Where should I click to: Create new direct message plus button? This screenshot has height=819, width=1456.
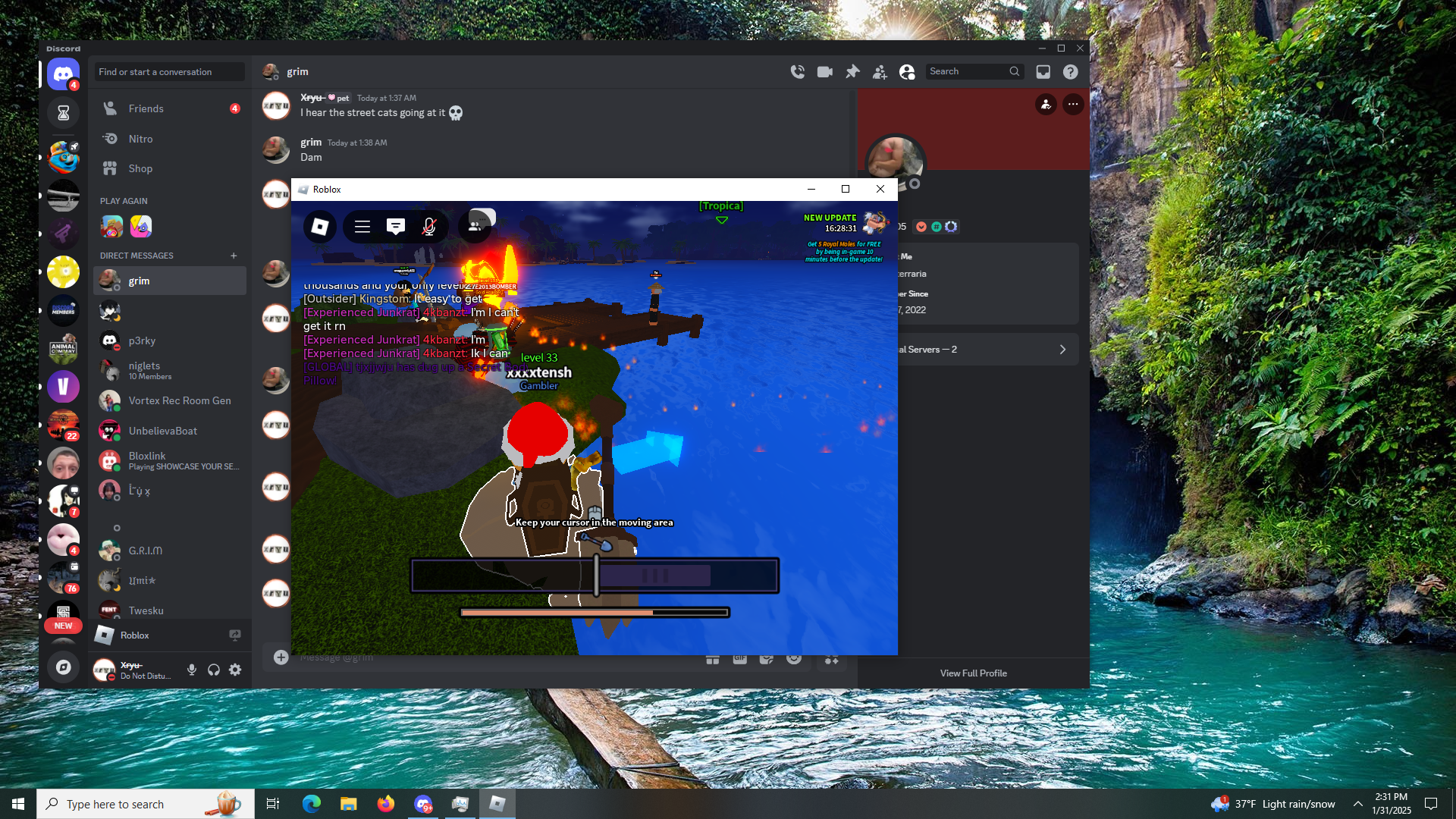tap(234, 256)
